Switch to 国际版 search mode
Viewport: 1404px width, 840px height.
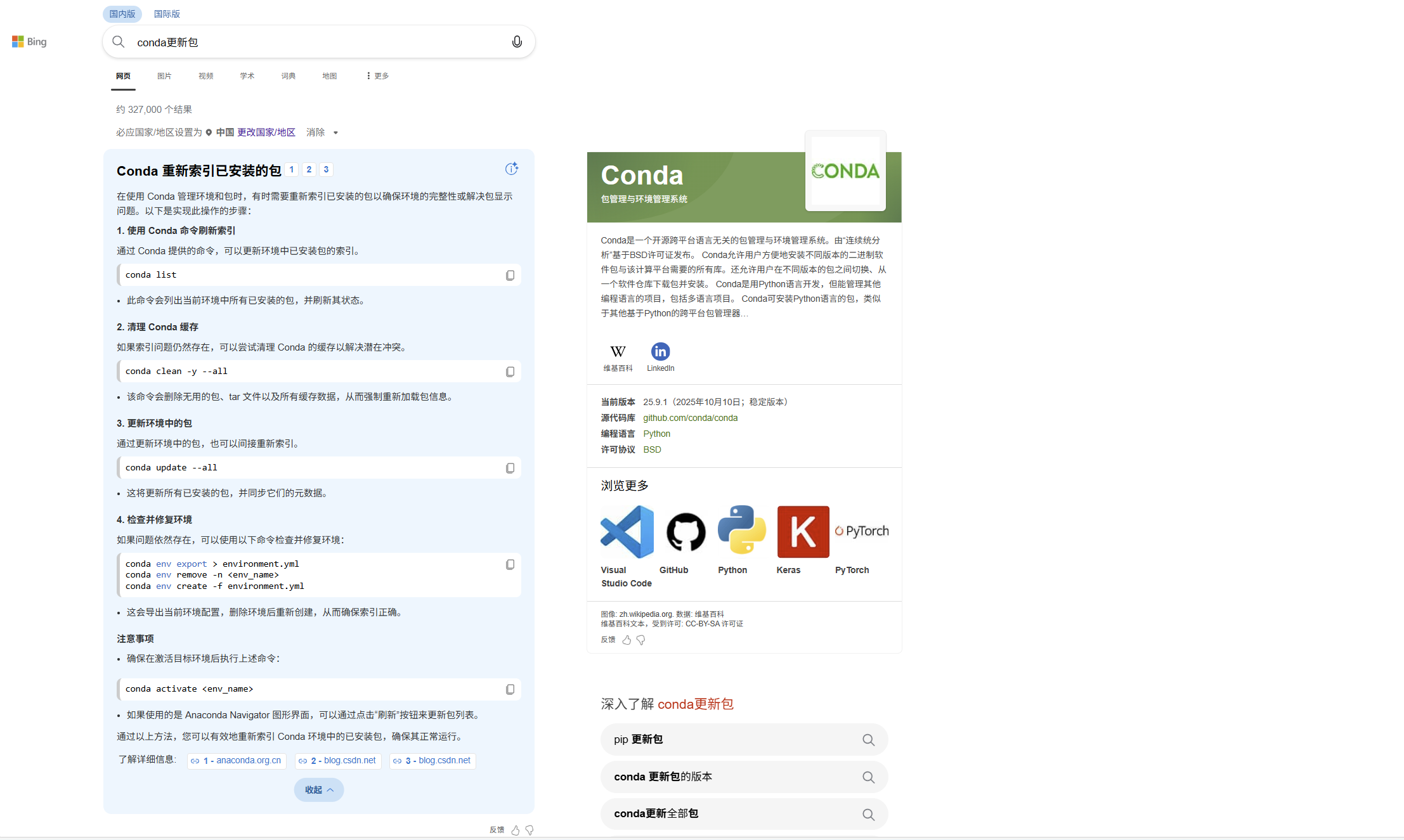coord(167,14)
